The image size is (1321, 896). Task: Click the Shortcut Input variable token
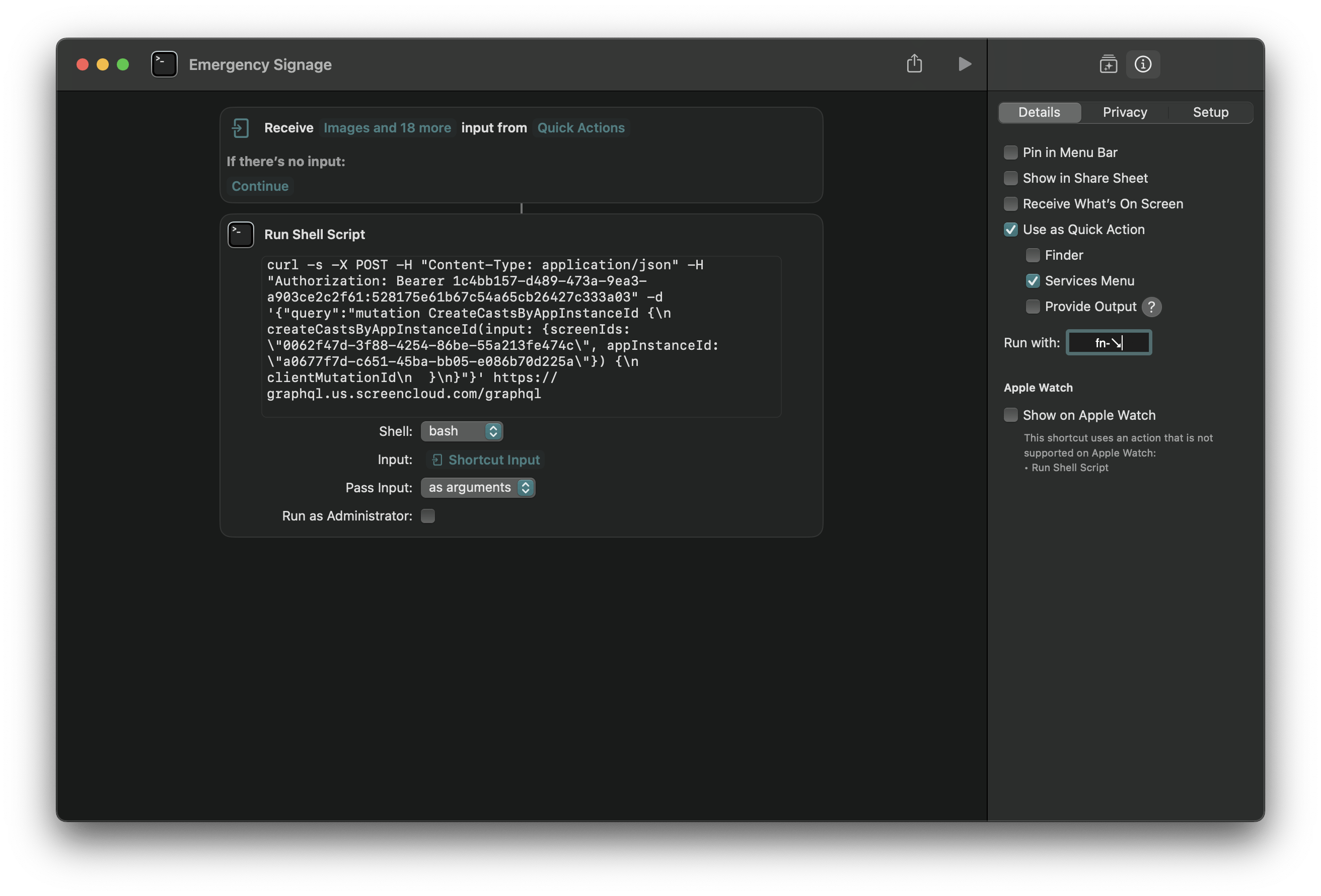tap(486, 460)
